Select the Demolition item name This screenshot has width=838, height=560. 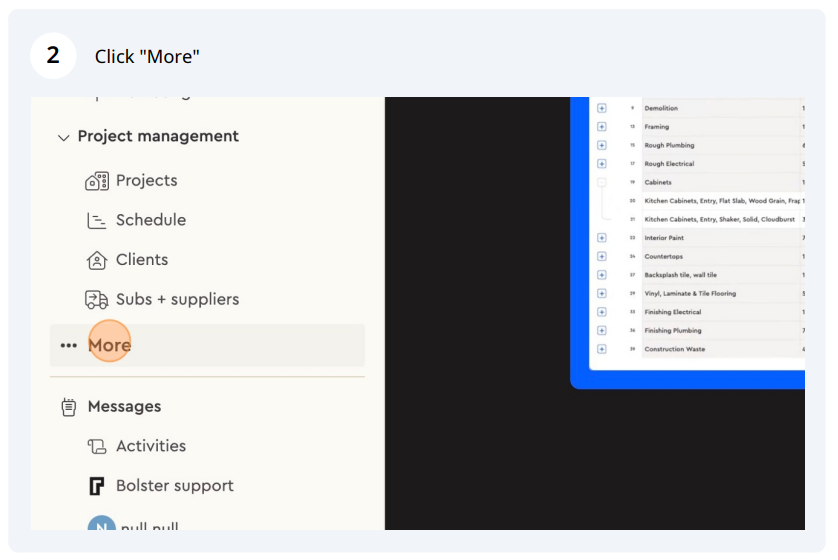point(661,108)
